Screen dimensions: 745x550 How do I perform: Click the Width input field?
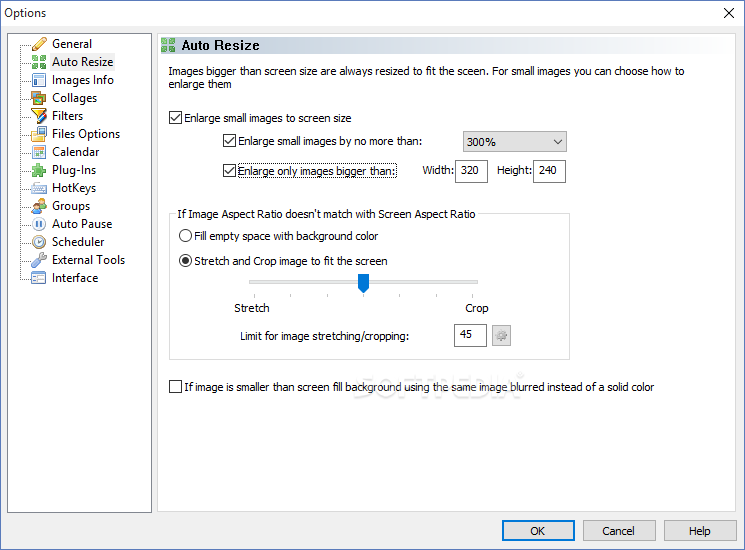[x=471, y=171]
